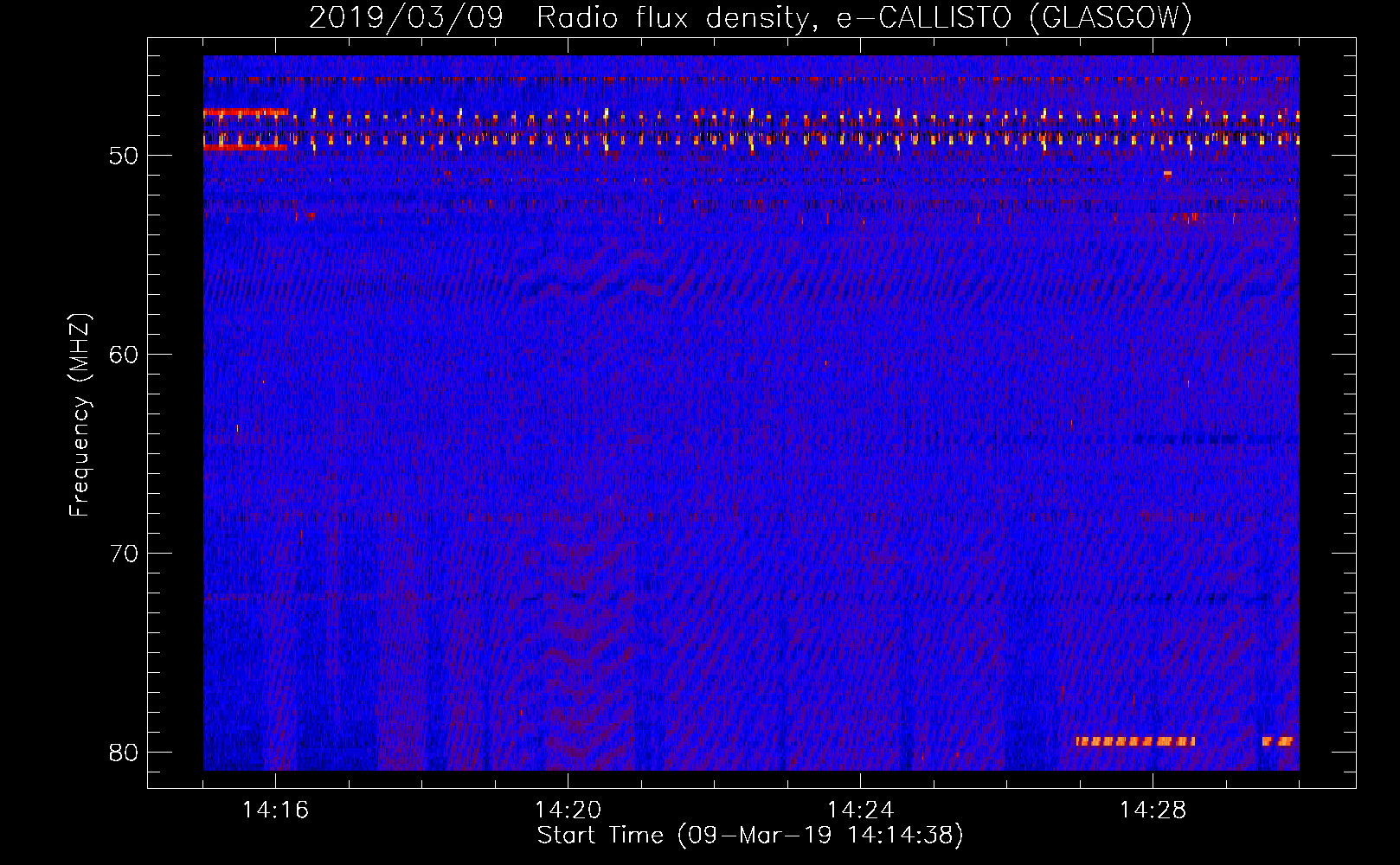Click the 70 frequency tick label
Viewport: 1400px width, 865px height.
click(124, 554)
